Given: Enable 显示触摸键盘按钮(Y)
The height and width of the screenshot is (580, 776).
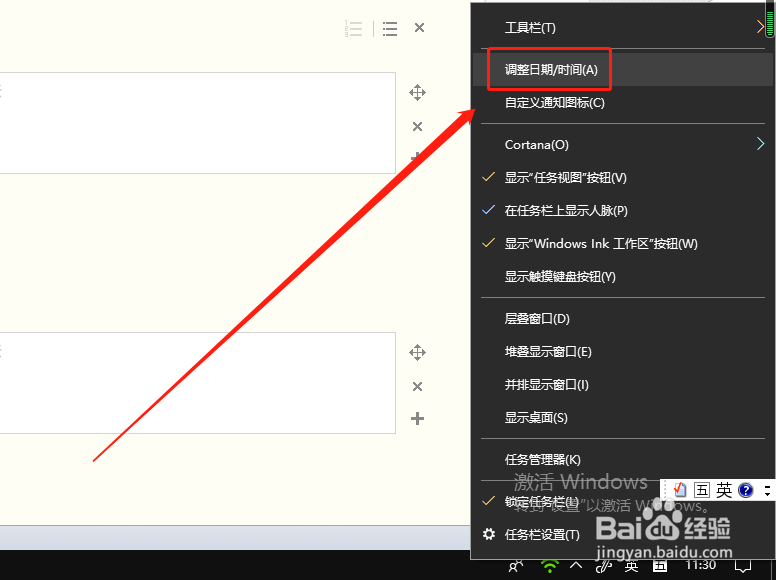Looking at the screenshot, I should [623, 277].
